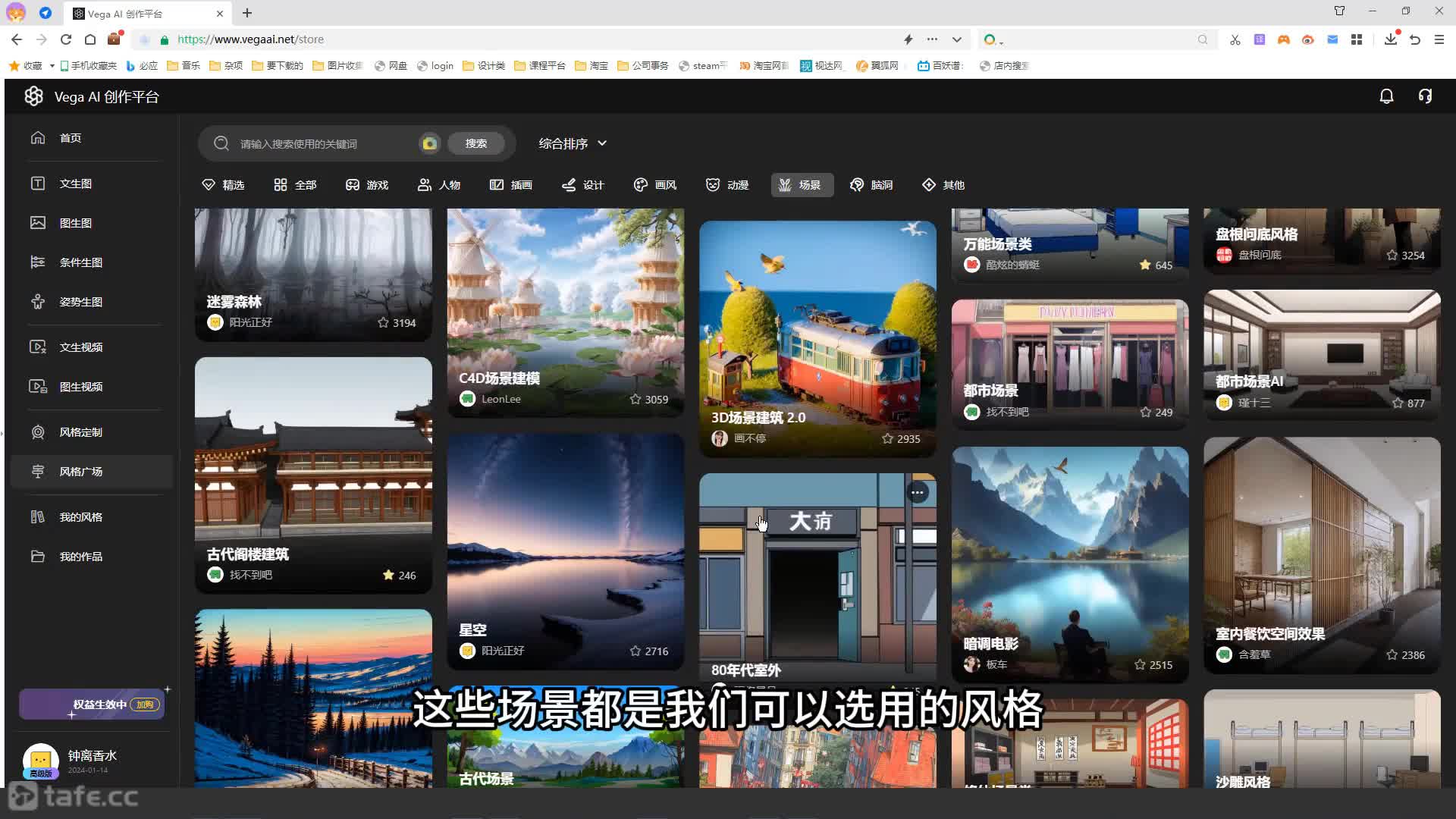Viewport: 1456px width, 819px height.
Task: Click the browser back arrow
Action: coord(17,39)
